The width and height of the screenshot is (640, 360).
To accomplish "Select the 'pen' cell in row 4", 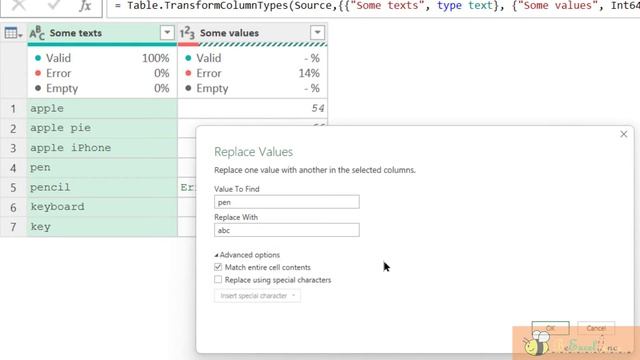I will click(x=102, y=167).
